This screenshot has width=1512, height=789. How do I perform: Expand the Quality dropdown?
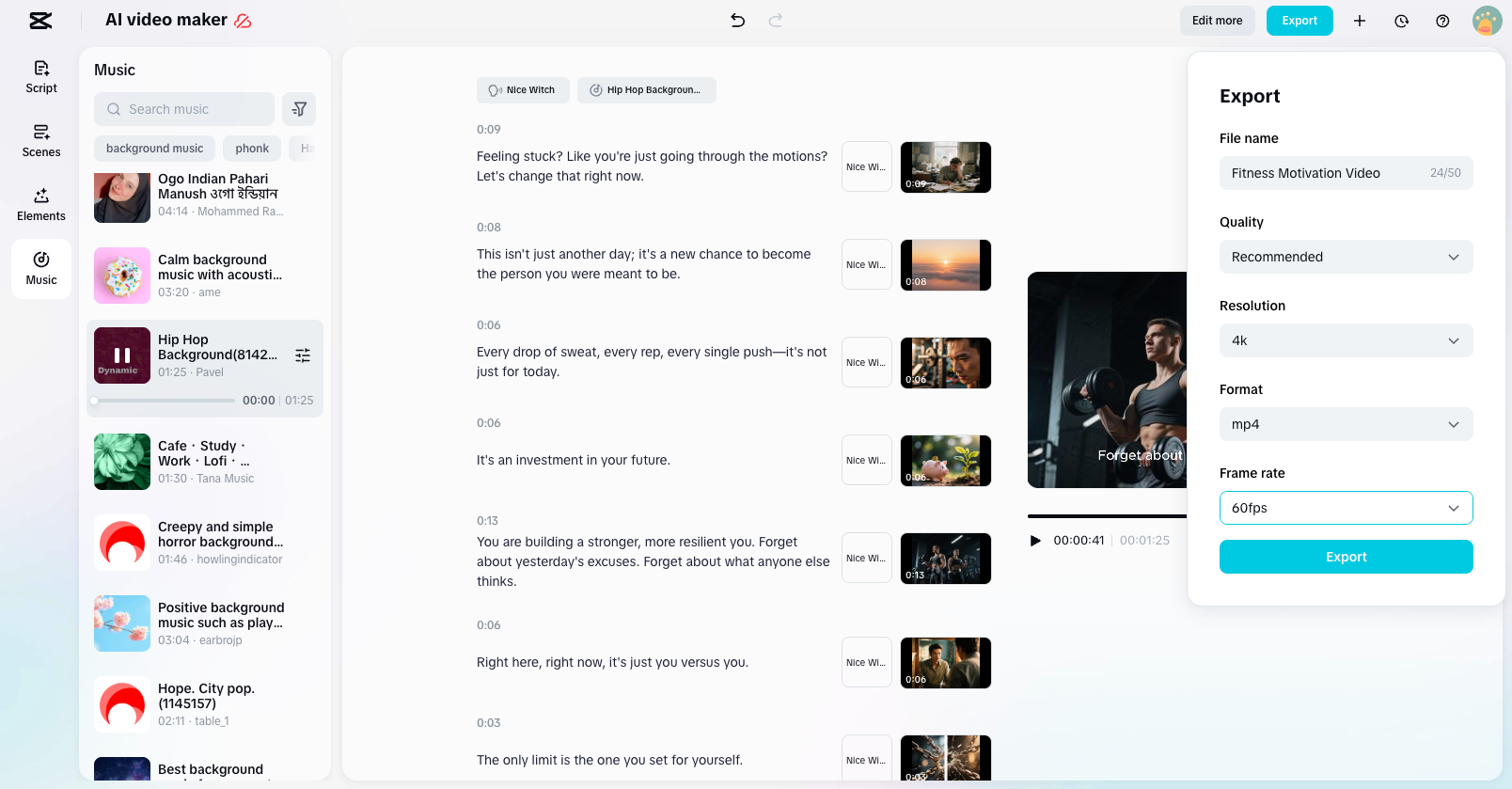[1347, 257]
